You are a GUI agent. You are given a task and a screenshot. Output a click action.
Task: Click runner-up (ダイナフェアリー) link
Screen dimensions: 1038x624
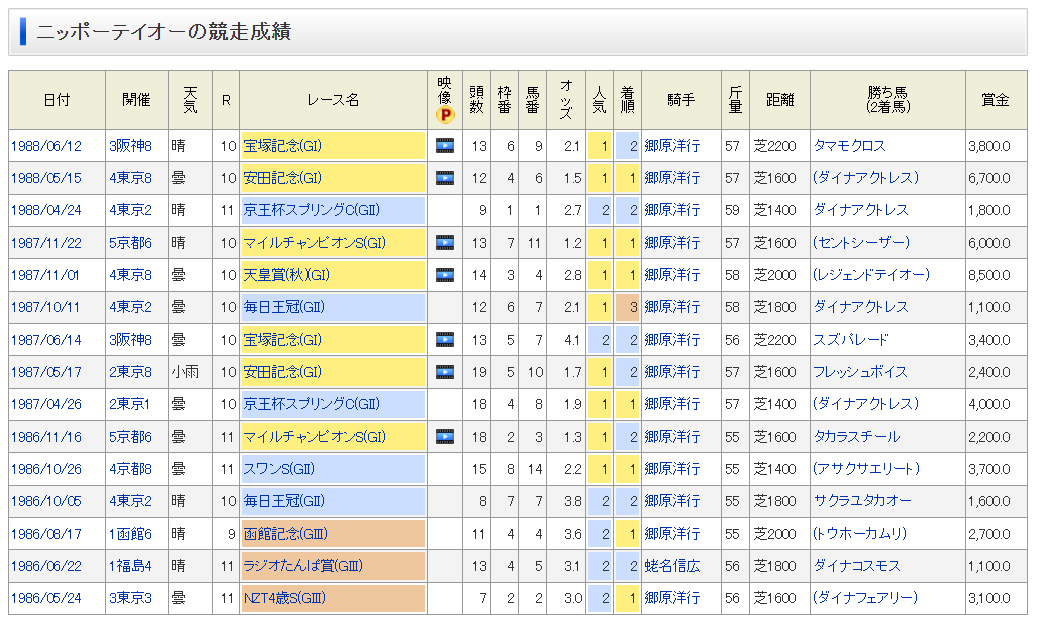tap(865, 598)
